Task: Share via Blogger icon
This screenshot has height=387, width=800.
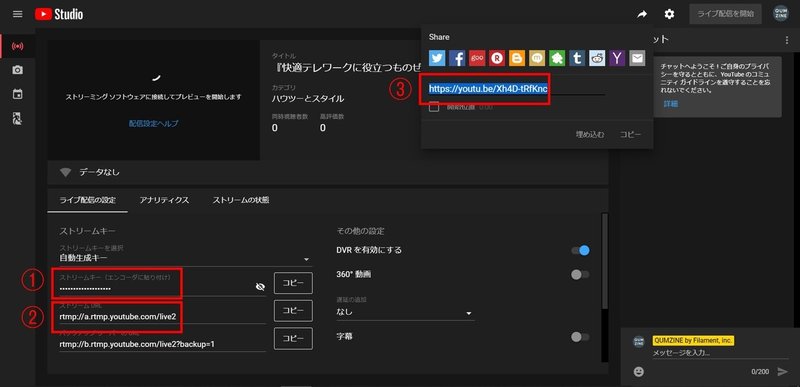Action: tap(517, 58)
